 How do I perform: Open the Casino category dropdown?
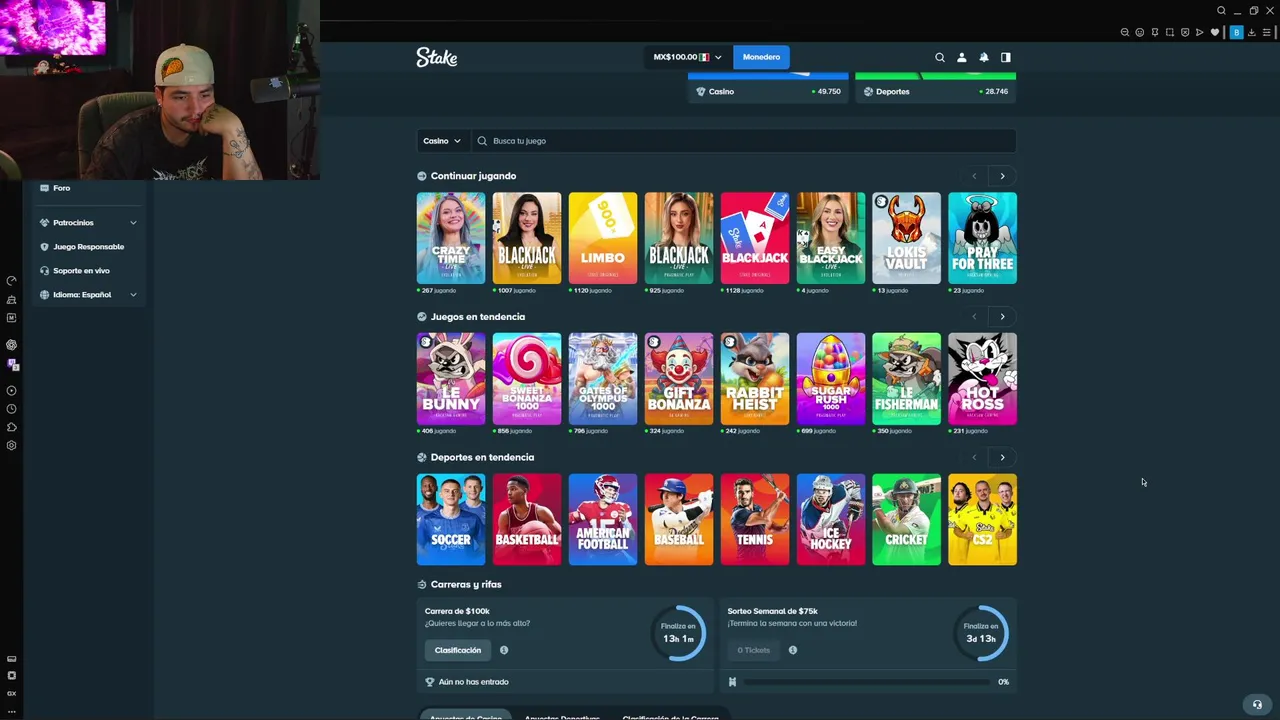pos(441,141)
